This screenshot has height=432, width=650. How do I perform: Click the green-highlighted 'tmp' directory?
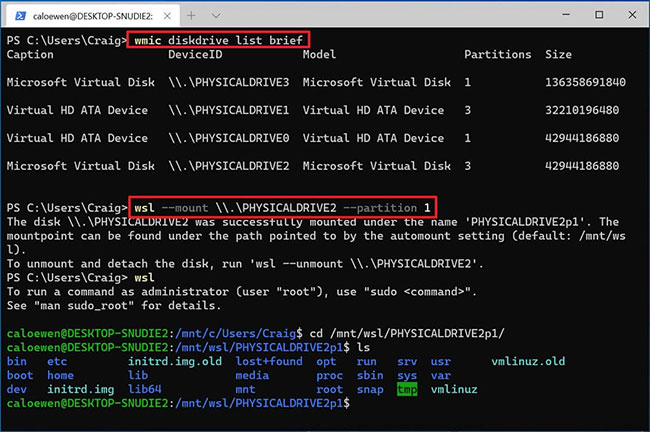[x=407, y=389]
